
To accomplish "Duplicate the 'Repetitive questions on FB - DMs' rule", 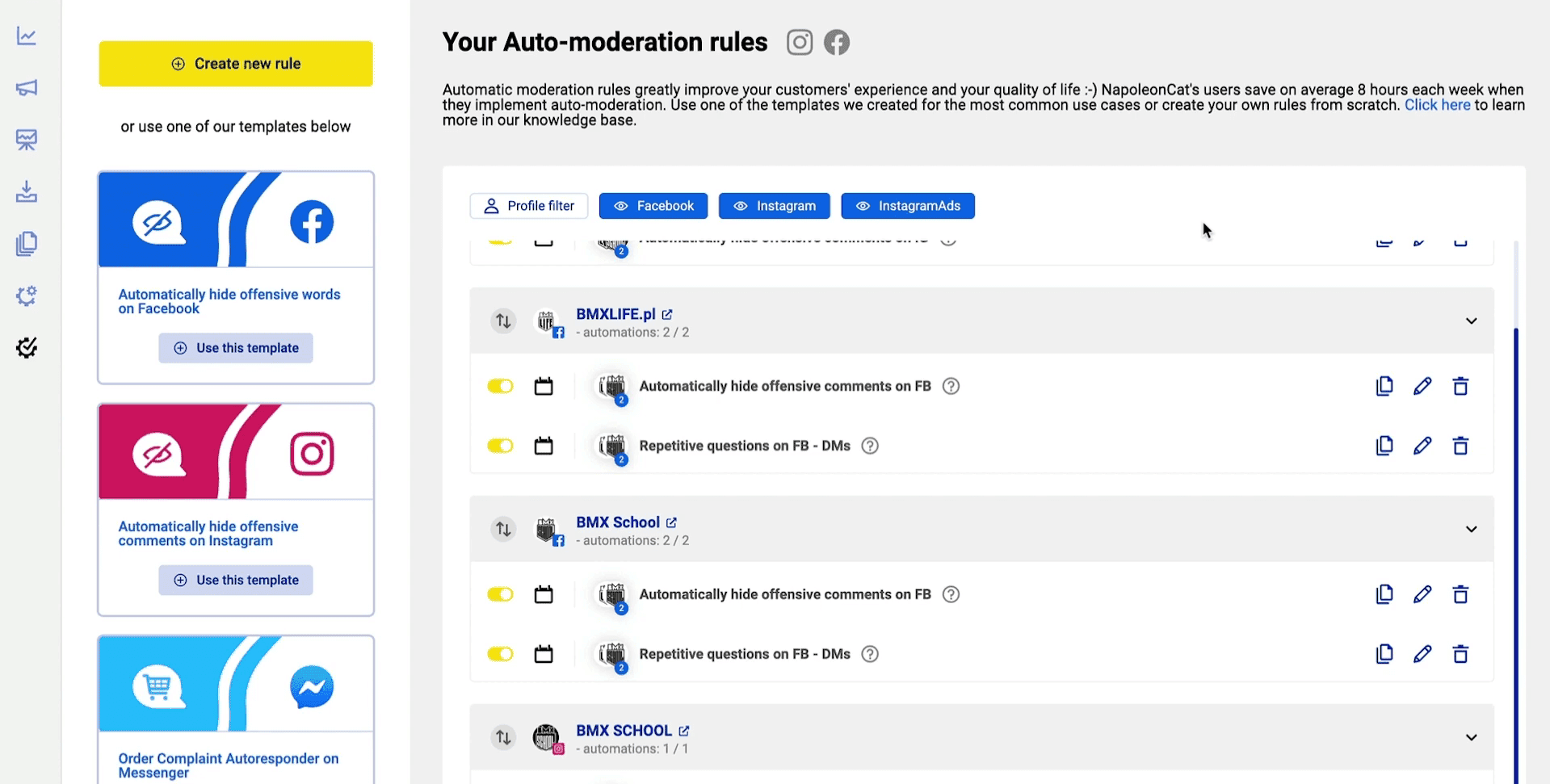I will [x=1384, y=445].
